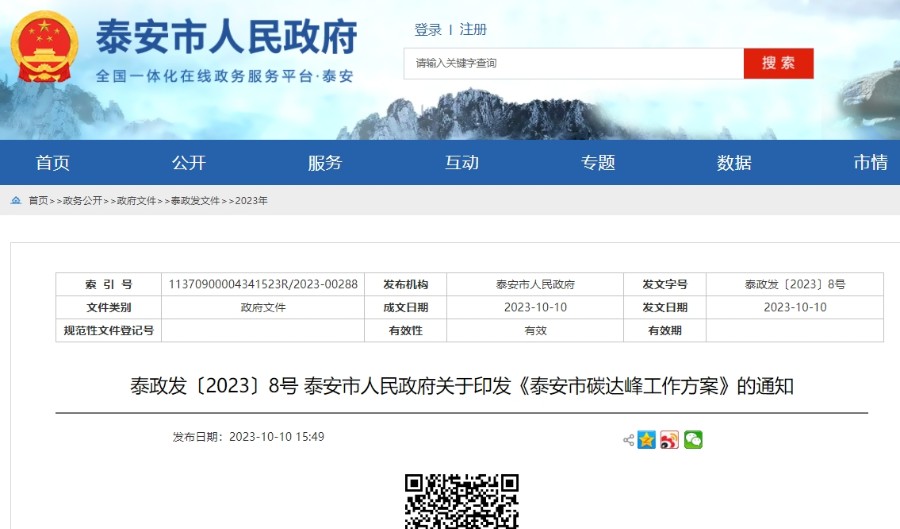Click the 政府文件 category cell
The width and height of the screenshot is (900, 529).
(x=263, y=308)
